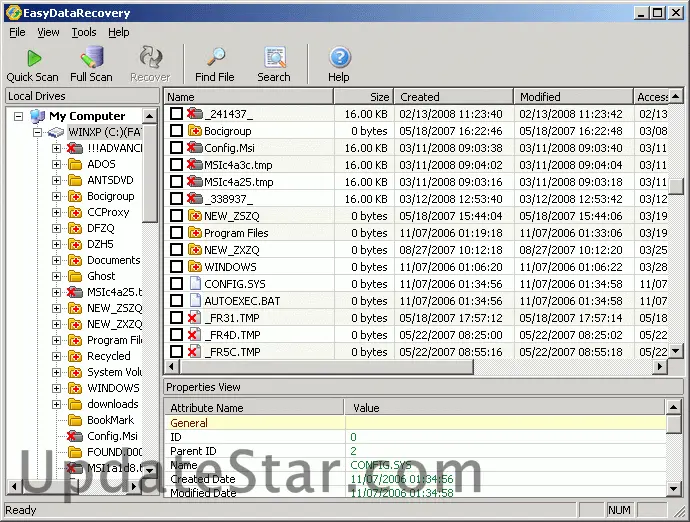Run the Full Scan tool
The width and height of the screenshot is (690, 522).
click(x=91, y=65)
